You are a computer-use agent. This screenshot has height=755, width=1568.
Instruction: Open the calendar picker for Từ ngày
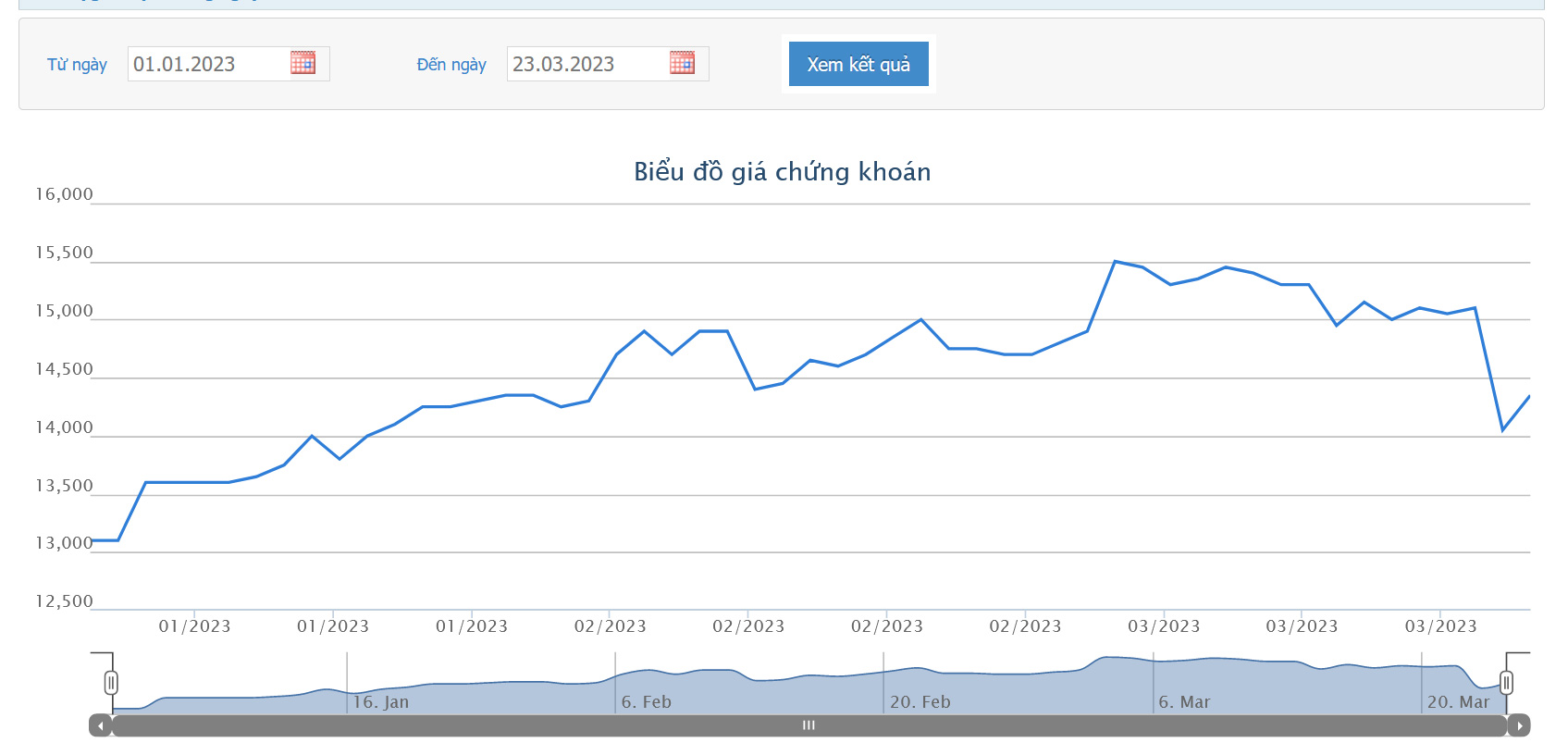point(302,63)
